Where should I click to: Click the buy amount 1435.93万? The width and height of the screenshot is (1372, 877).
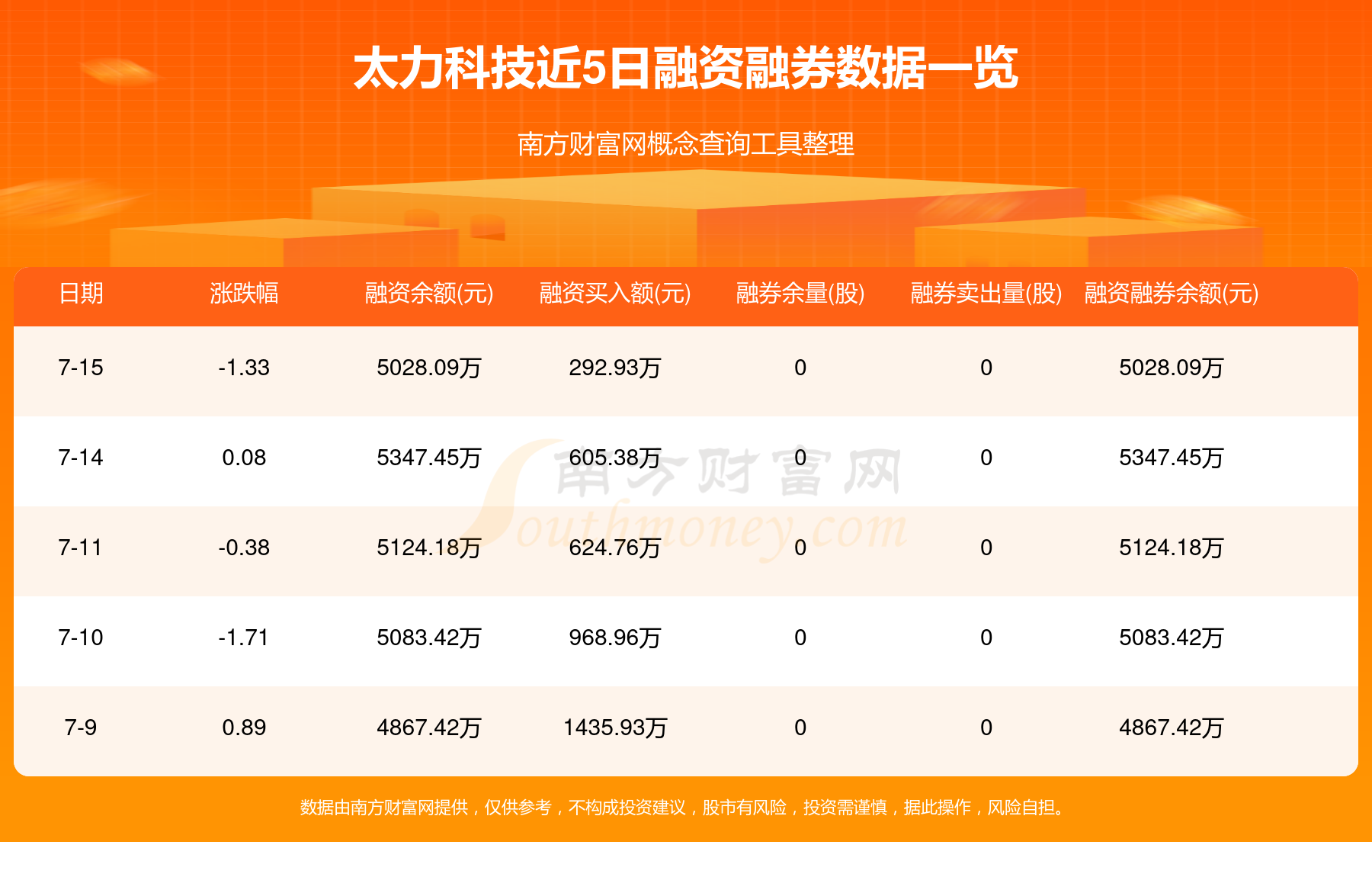pos(615,728)
